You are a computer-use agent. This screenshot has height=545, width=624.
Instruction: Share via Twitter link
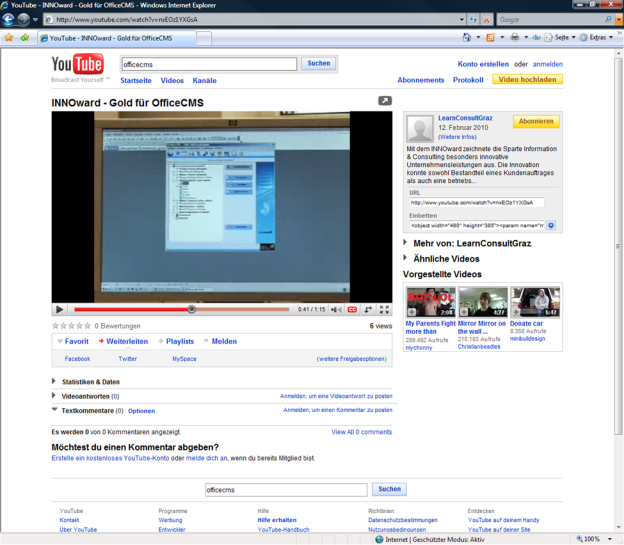tap(128, 359)
